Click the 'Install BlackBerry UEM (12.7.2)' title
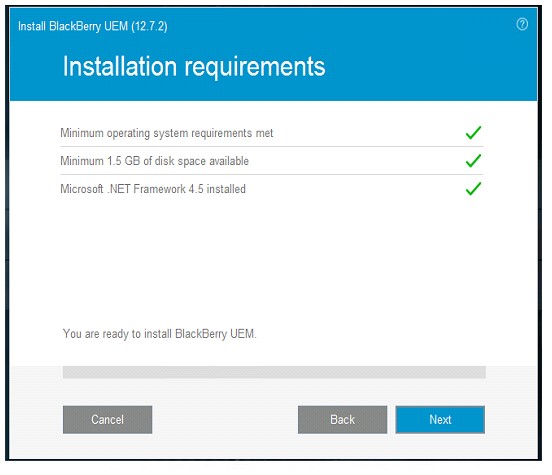This screenshot has width=552, height=475. pos(93,26)
